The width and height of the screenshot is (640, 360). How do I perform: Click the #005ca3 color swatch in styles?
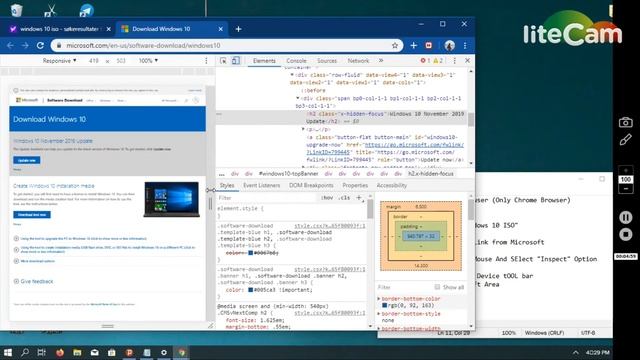pyautogui.click(x=251, y=290)
